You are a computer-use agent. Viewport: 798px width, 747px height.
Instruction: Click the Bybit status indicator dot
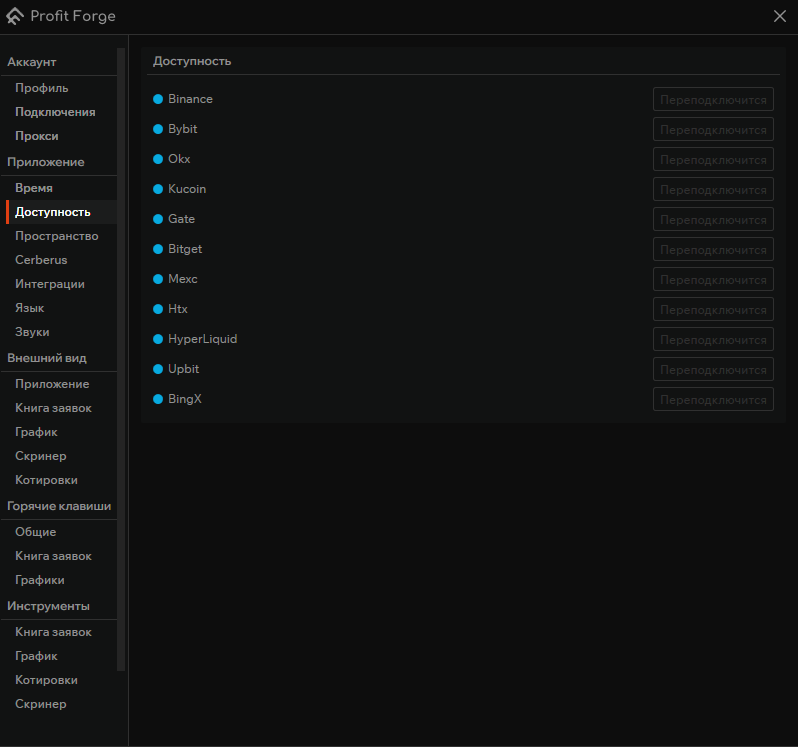point(158,129)
